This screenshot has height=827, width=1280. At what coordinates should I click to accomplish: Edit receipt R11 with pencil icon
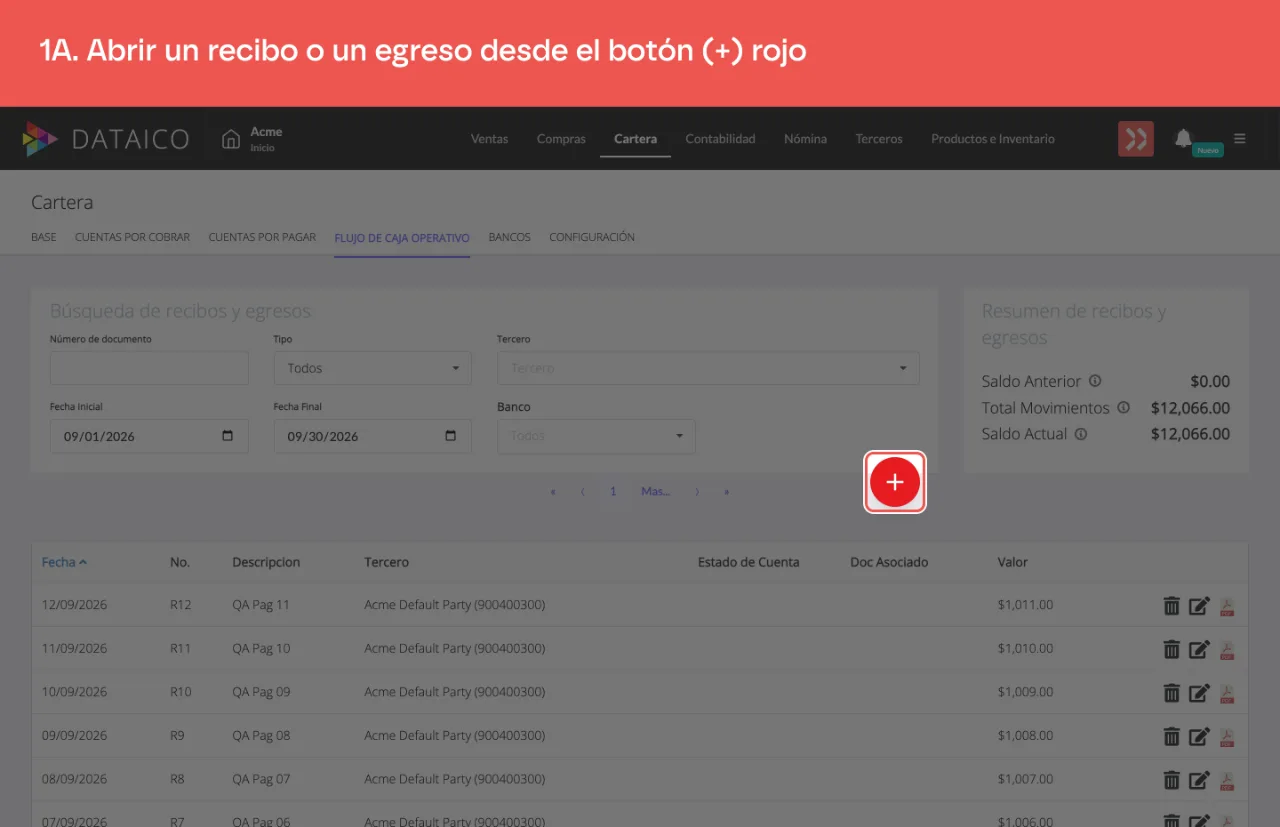1199,649
